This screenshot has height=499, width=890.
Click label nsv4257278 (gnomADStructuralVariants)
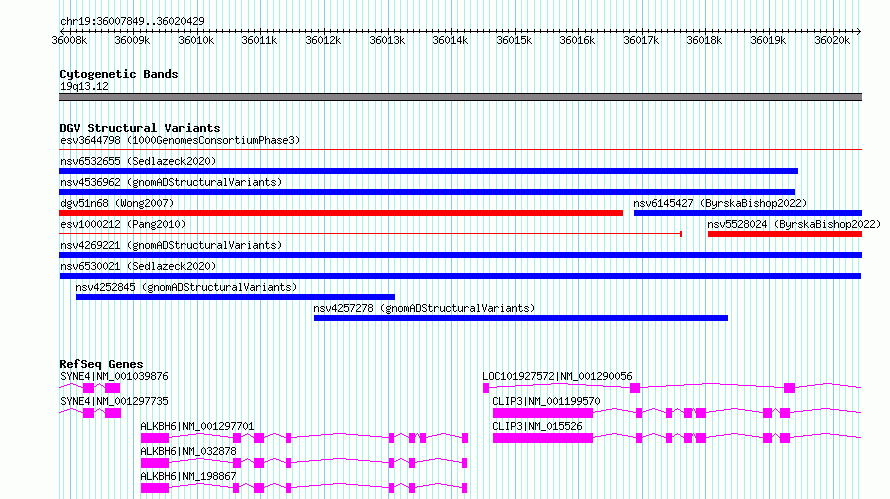click(x=424, y=308)
